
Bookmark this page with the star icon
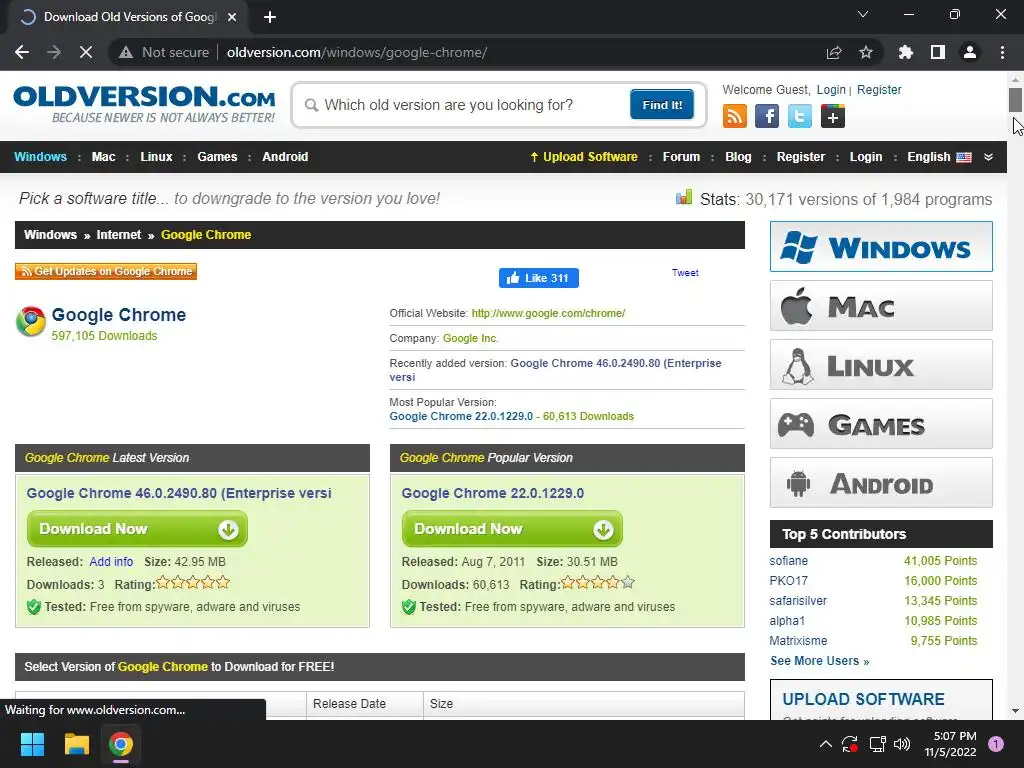click(x=866, y=52)
